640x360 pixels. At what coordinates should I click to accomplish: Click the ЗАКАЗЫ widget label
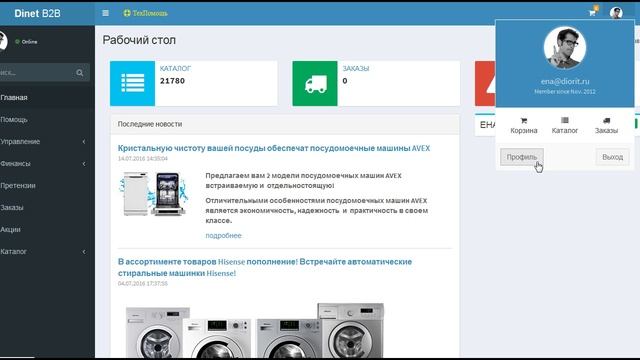tap(356, 69)
